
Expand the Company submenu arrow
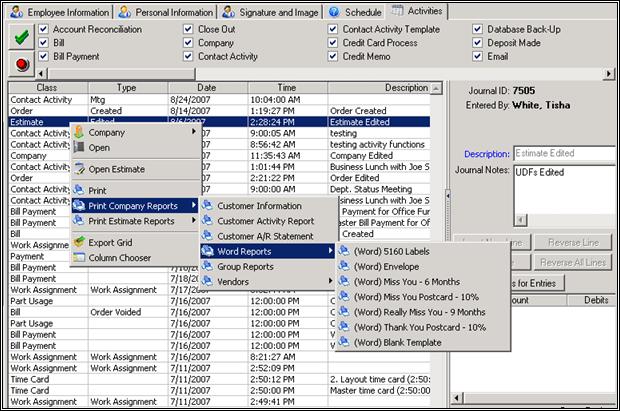194,131
